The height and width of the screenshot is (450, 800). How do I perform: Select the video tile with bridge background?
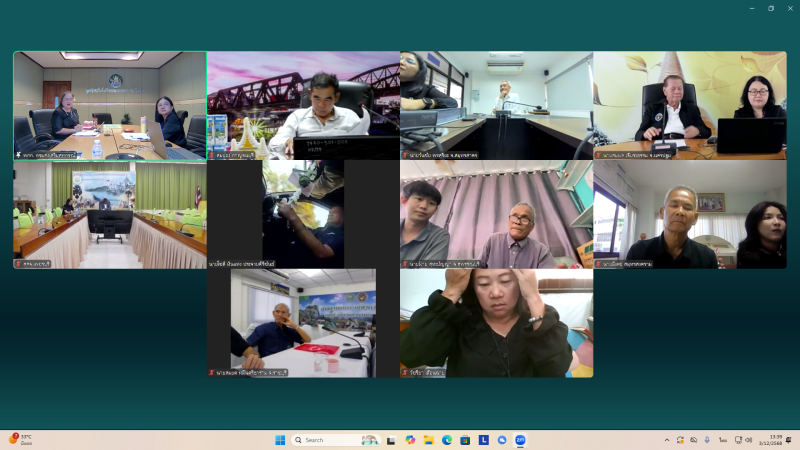(x=303, y=105)
